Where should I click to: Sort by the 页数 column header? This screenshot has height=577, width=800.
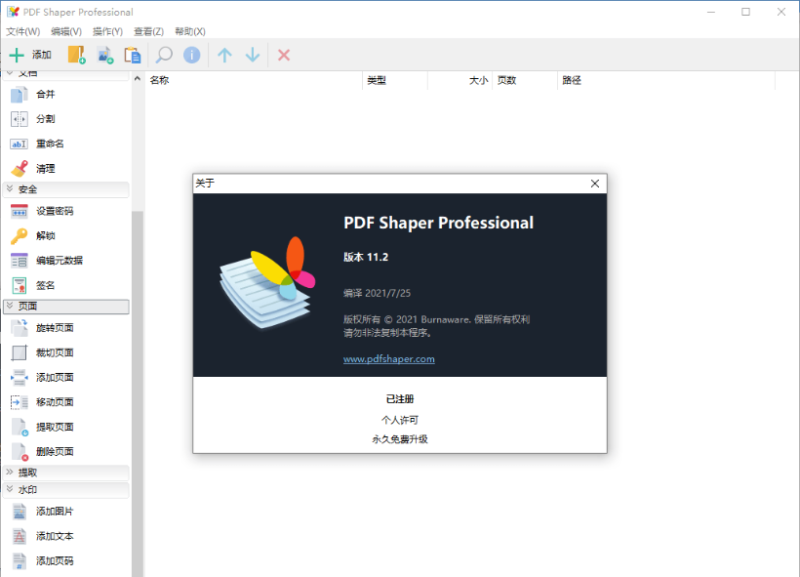point(524,81)
